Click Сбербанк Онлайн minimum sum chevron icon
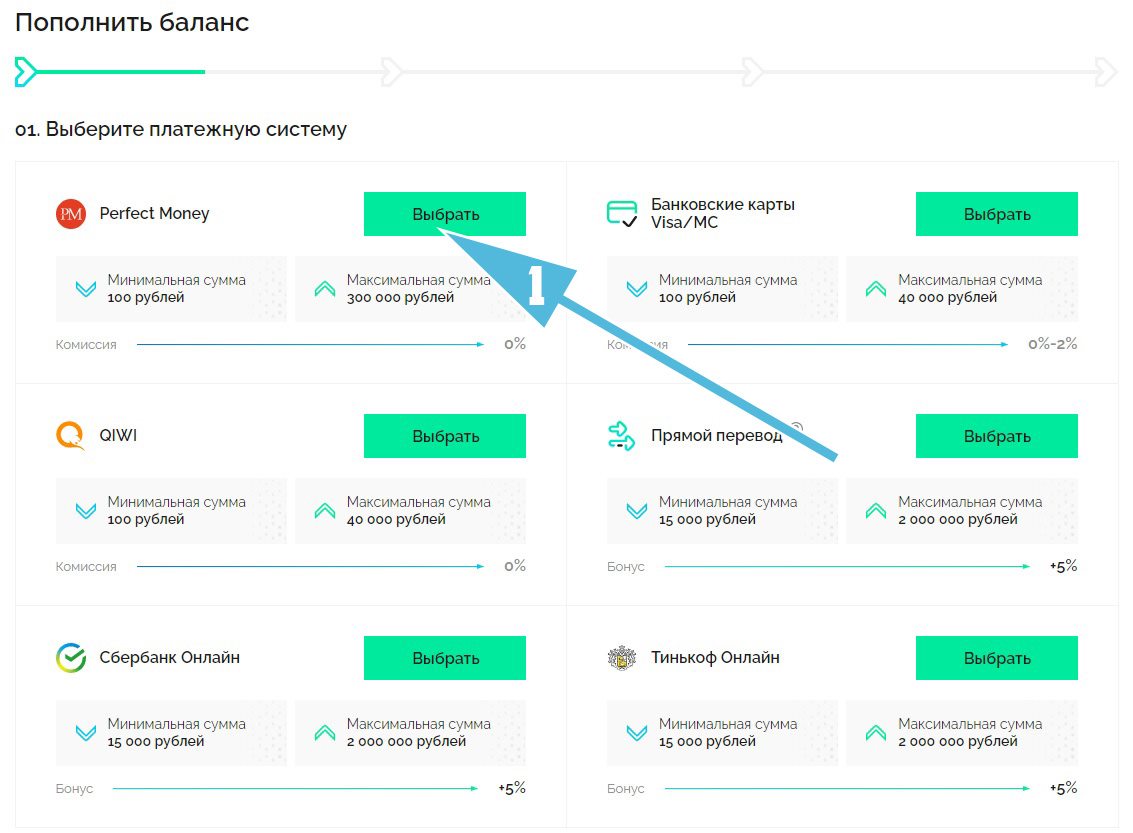 pyautogui.click(x=86, y=733)
